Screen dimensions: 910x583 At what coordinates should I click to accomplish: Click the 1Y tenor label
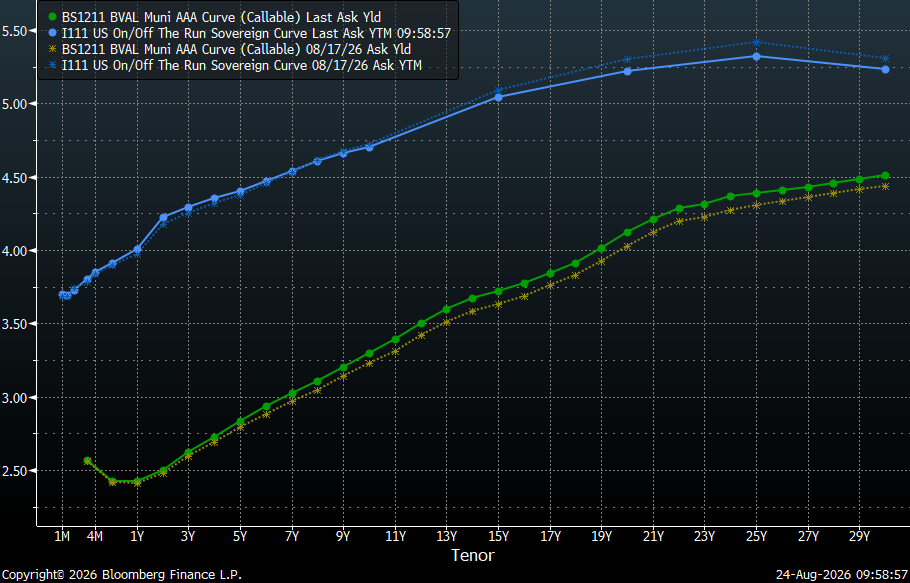pos(138,537)
